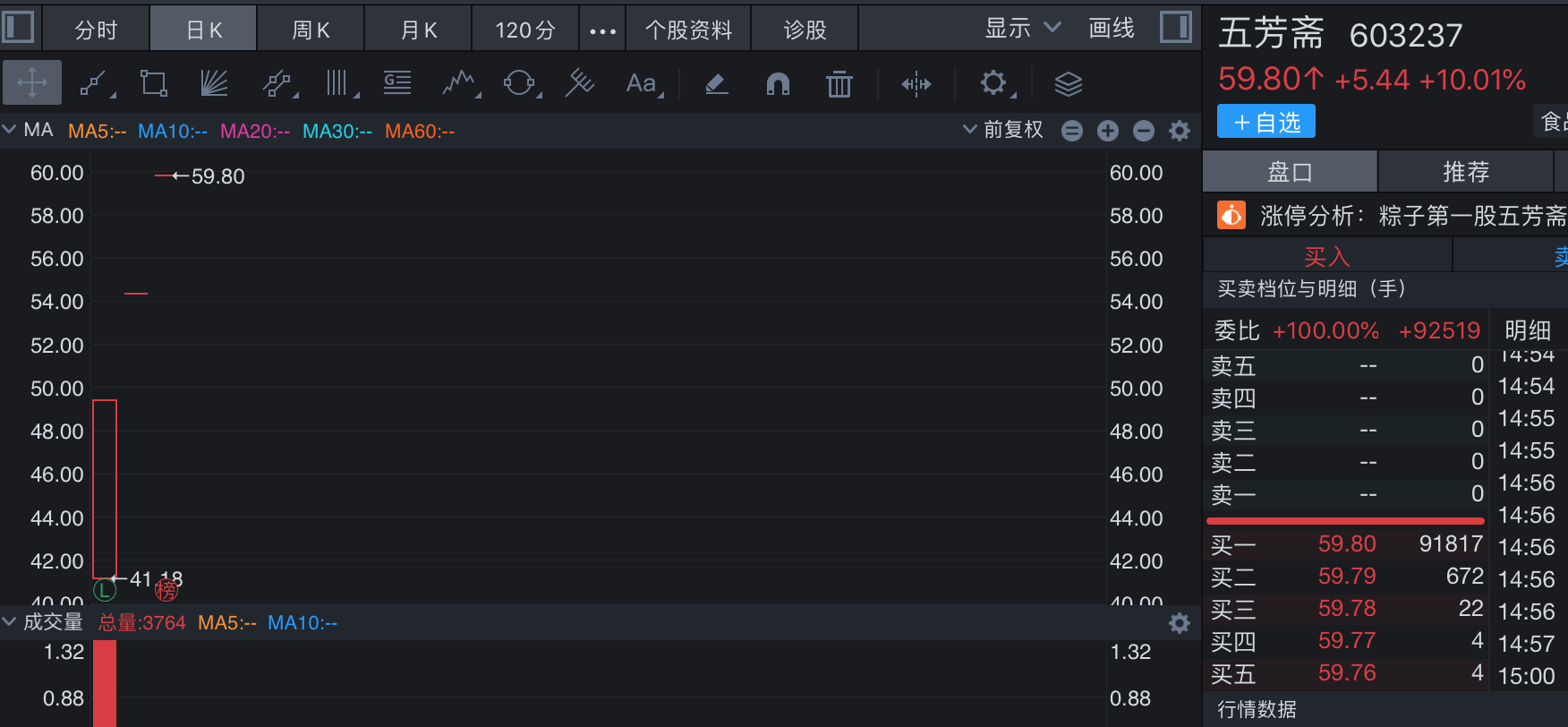Image resolution: width=1568 pixels, height=727 pixels.
Task: Toggle the magnet snap mode
Action: coord(779,83)
